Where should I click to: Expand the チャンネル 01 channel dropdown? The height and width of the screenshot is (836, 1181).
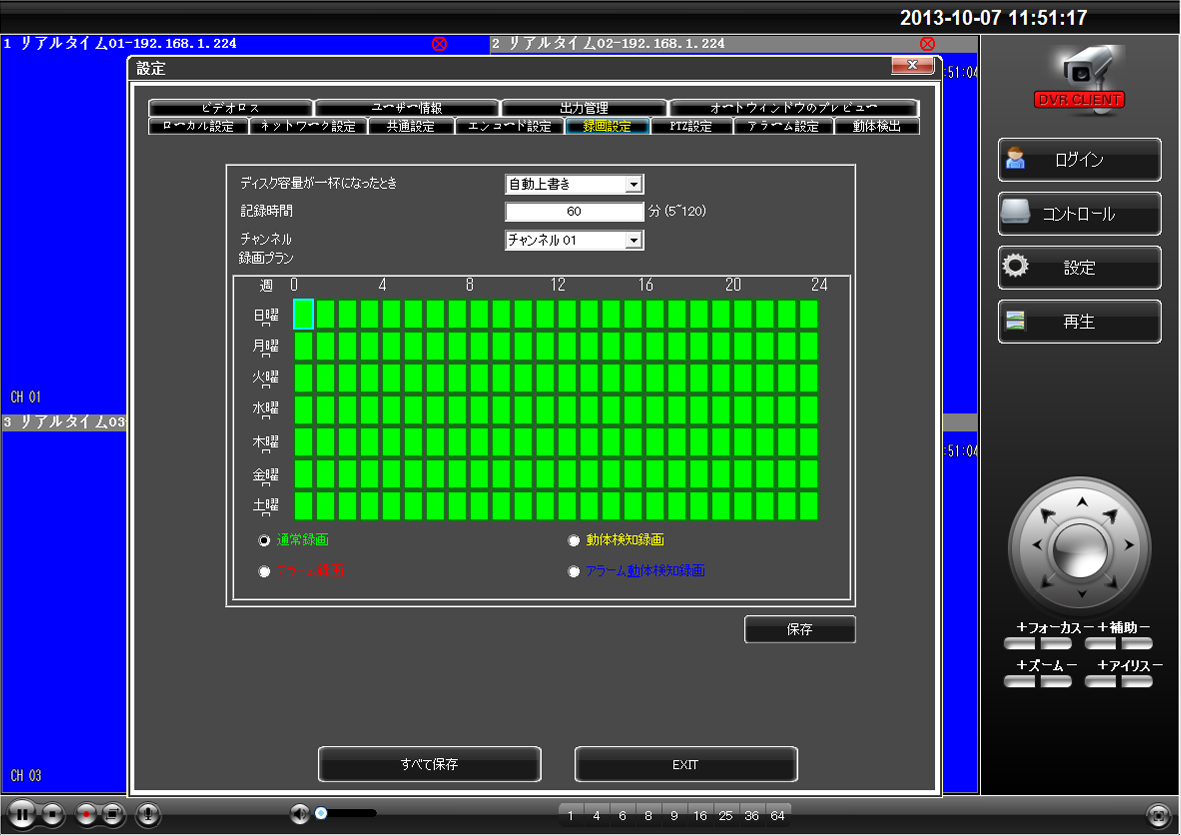tap(632, 240)
